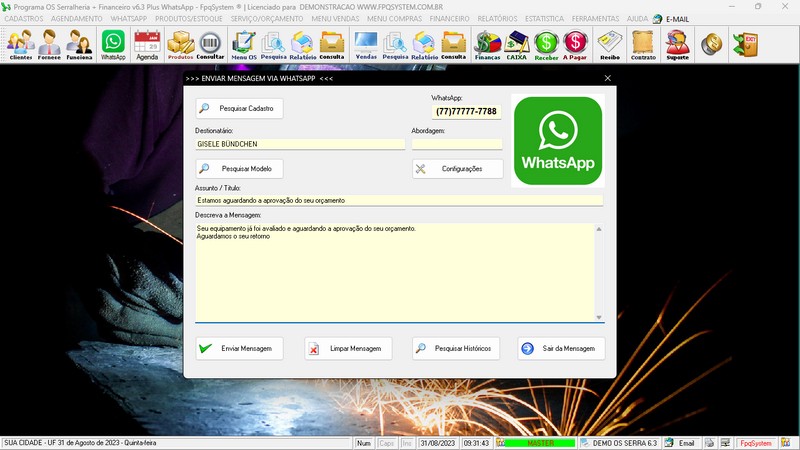This screenshot has width=800, height=450.
Task: Click the Pesquisar Históricos button
Action: click(456, 348)
